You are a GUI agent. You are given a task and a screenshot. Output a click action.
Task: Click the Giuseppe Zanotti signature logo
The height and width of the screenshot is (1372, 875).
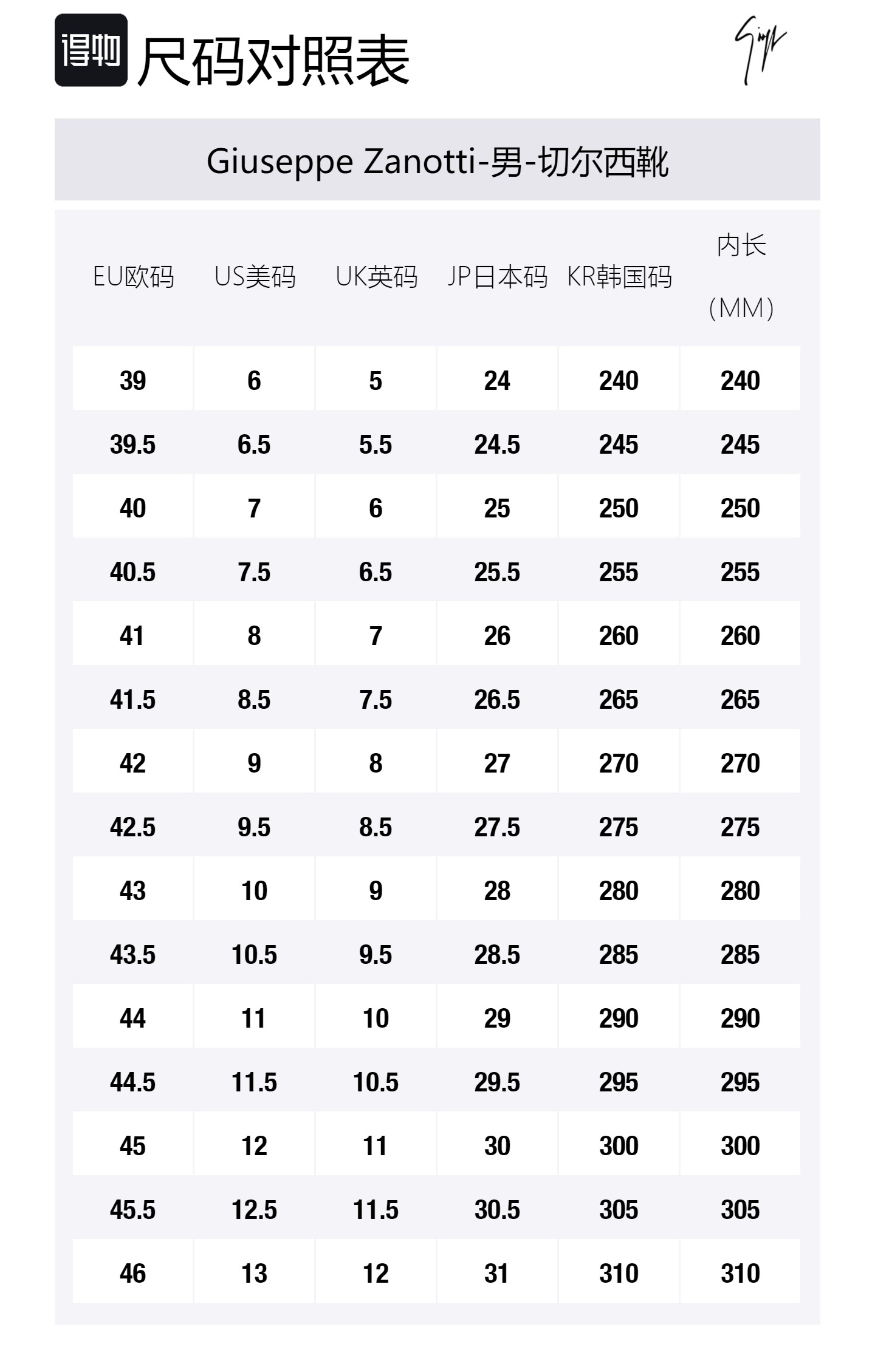pyautogui.click(x=760, y=49)
